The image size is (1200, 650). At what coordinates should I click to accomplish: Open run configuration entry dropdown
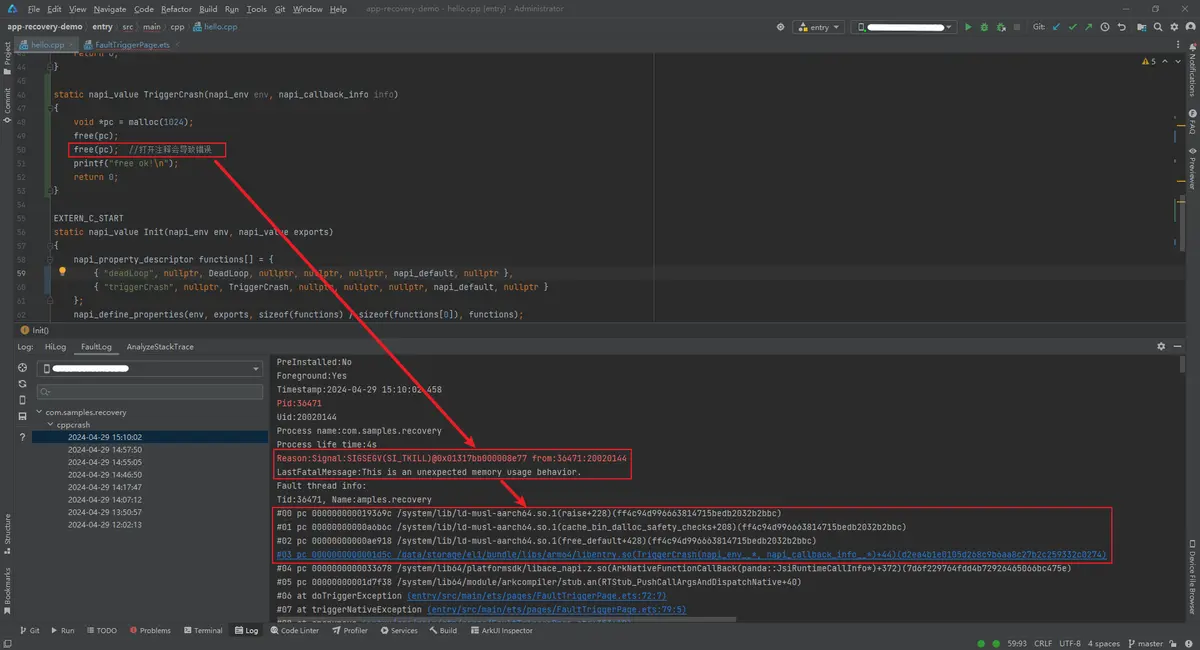[820, 27]
